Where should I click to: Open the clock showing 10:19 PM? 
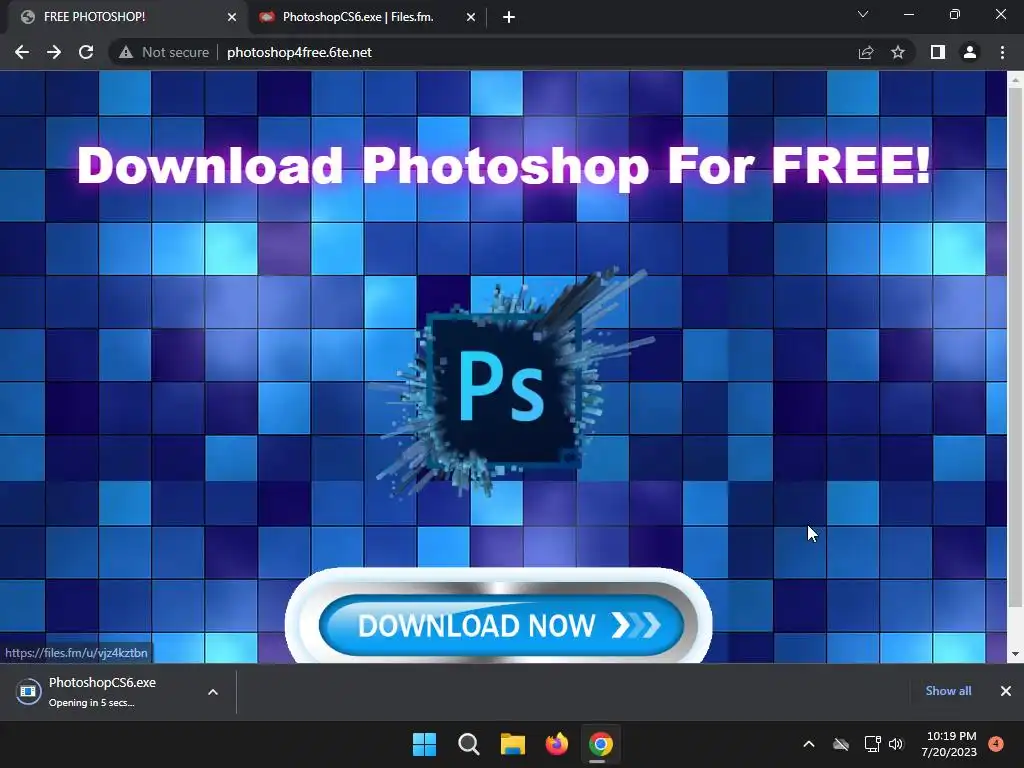click(949, 744)
